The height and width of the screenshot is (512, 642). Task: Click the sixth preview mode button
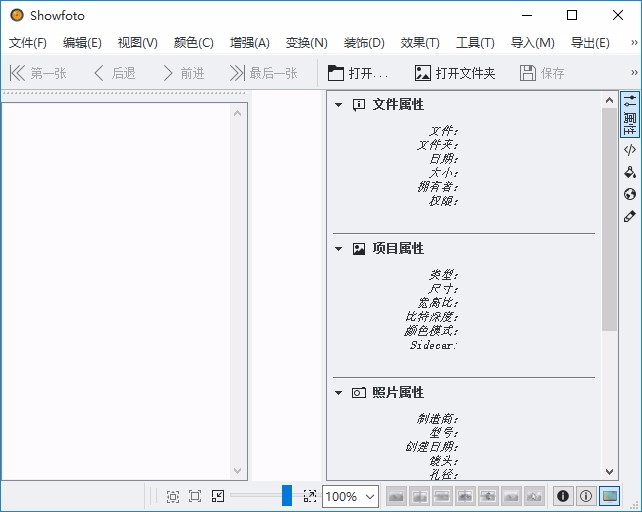(x=511, y=496)
